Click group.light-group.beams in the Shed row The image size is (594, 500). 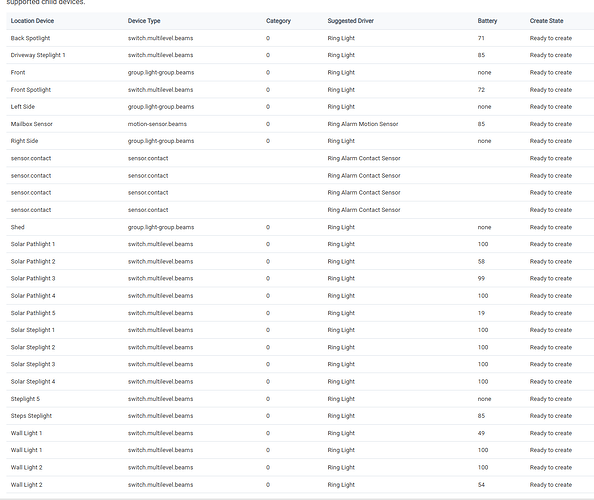click(161, 227)
